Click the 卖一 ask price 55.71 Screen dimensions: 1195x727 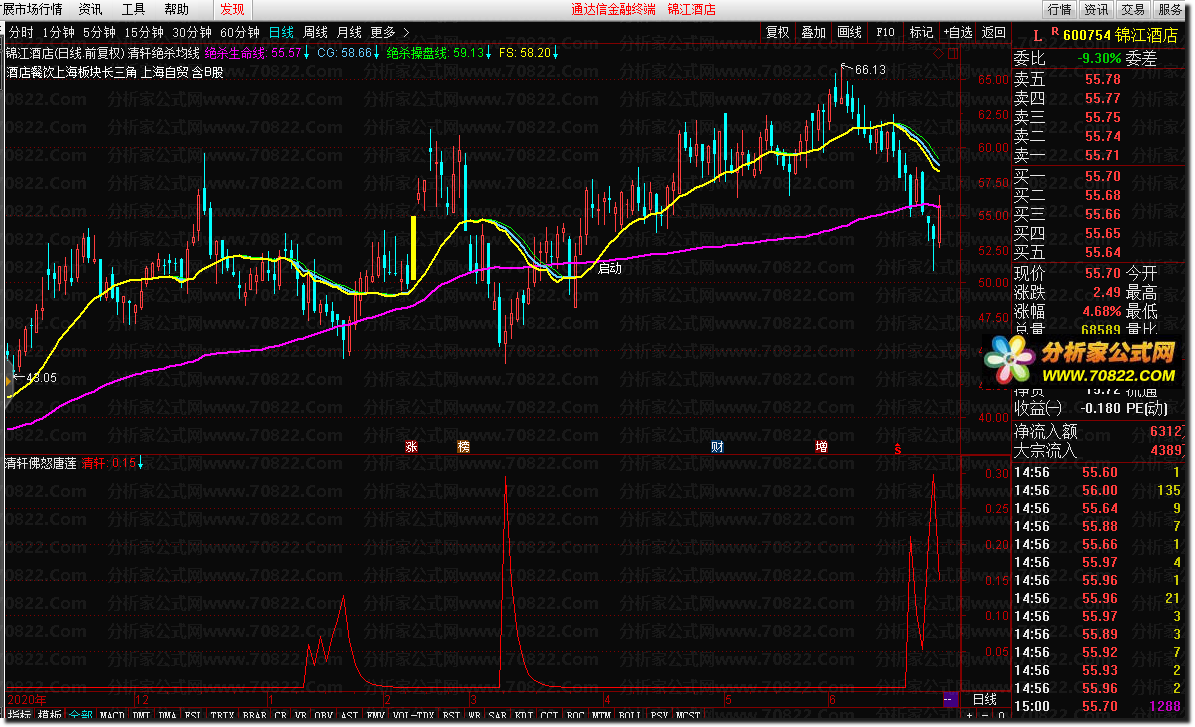1103,155
